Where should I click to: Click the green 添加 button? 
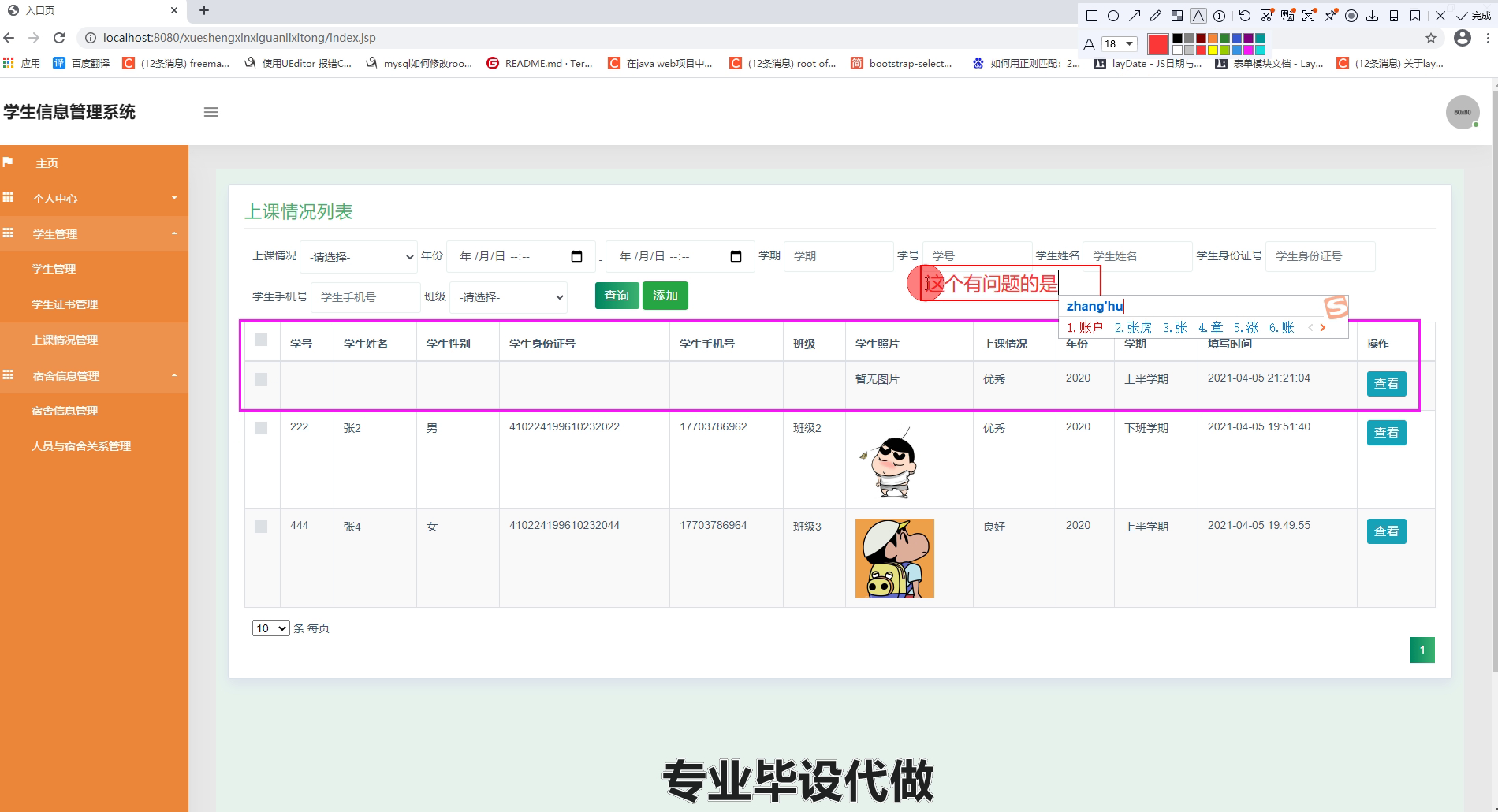pyautogui.click(x=665, y=296)
